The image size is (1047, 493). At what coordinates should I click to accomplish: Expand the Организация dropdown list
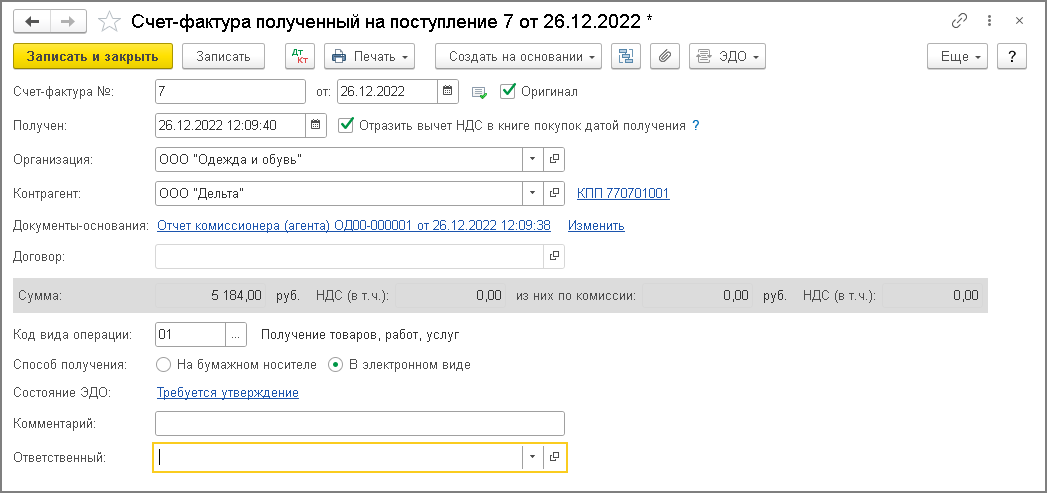(532, 159)
